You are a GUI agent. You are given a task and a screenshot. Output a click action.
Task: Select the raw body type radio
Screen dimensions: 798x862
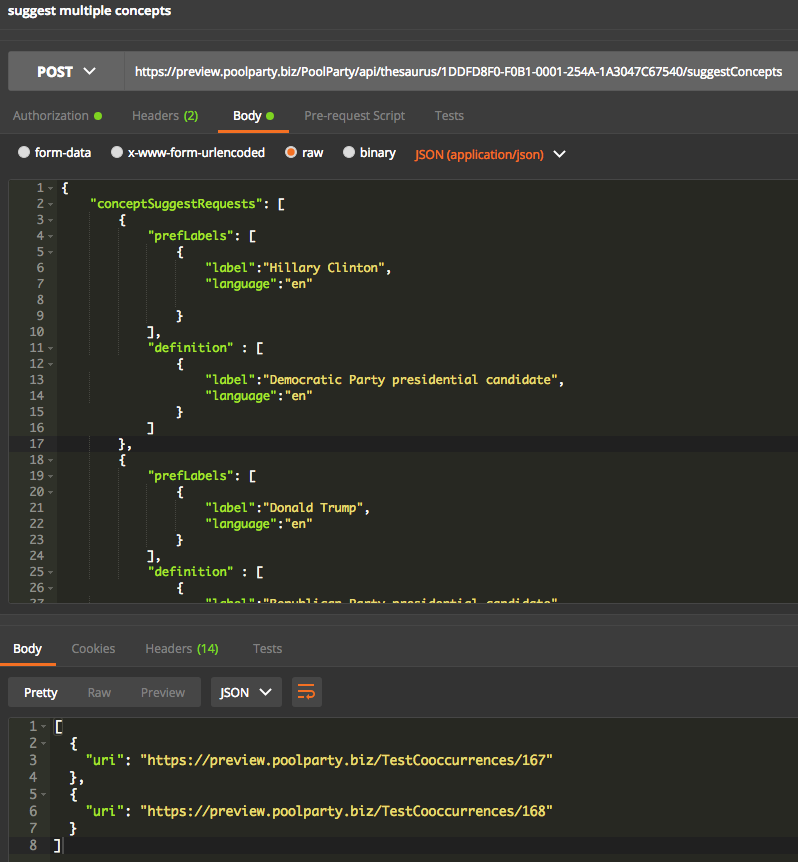click(x=291, y=153)
